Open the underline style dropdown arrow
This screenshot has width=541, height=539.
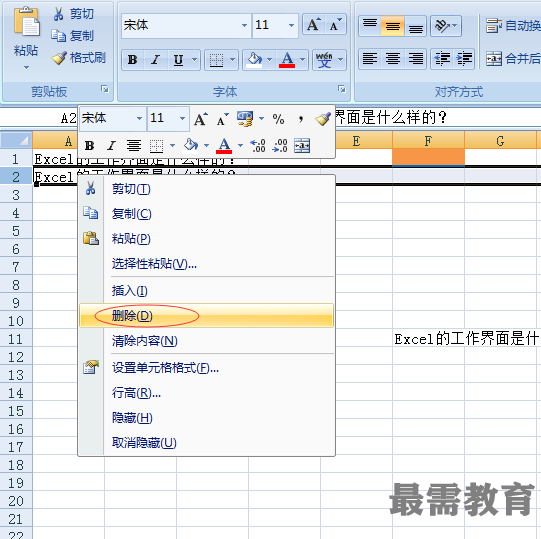[x=195, y=60]
